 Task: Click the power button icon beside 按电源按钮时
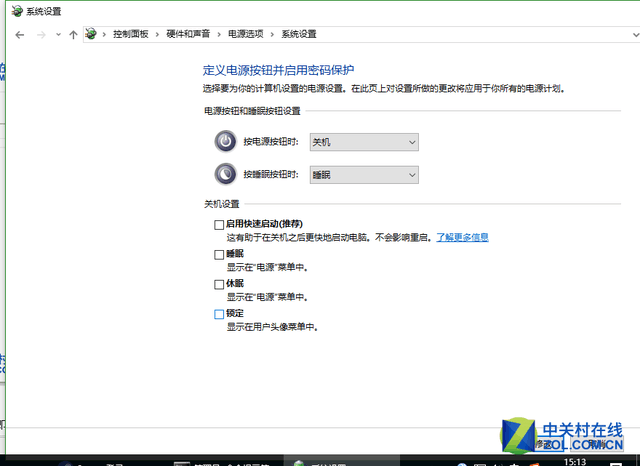point(226,142)
